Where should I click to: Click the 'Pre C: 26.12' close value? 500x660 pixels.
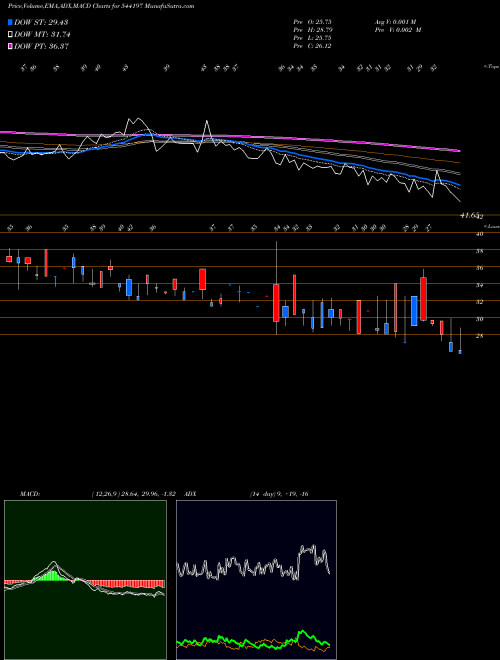coord(312,46)
